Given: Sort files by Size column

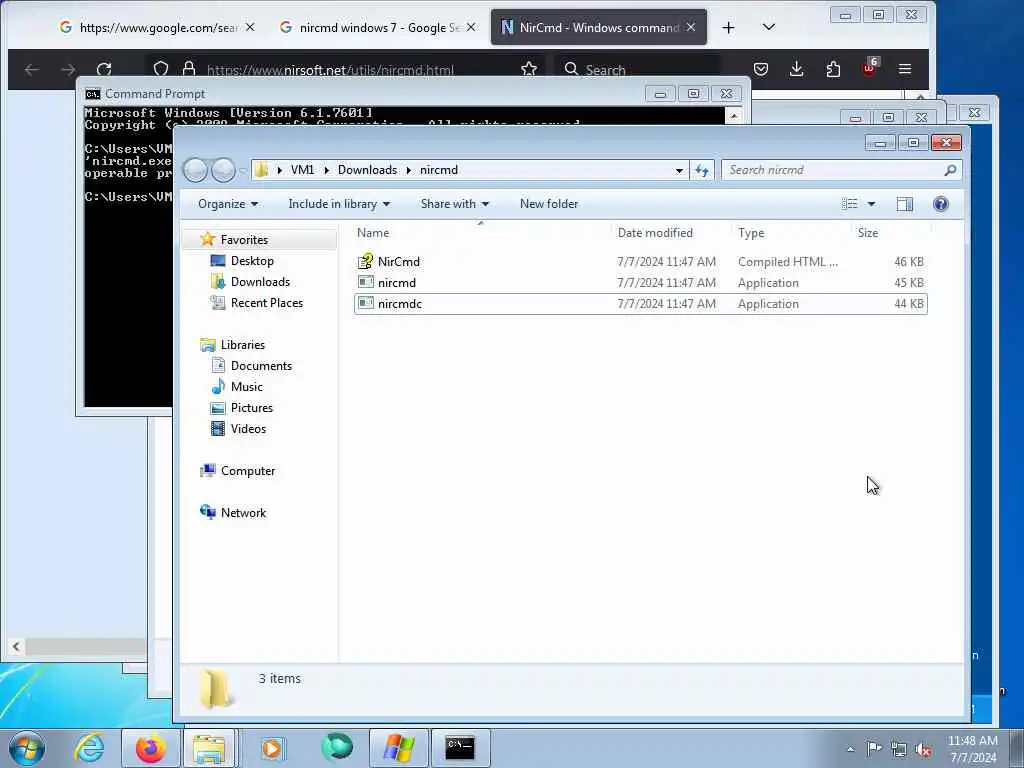Looking at the screenshot, I should 868,233.
